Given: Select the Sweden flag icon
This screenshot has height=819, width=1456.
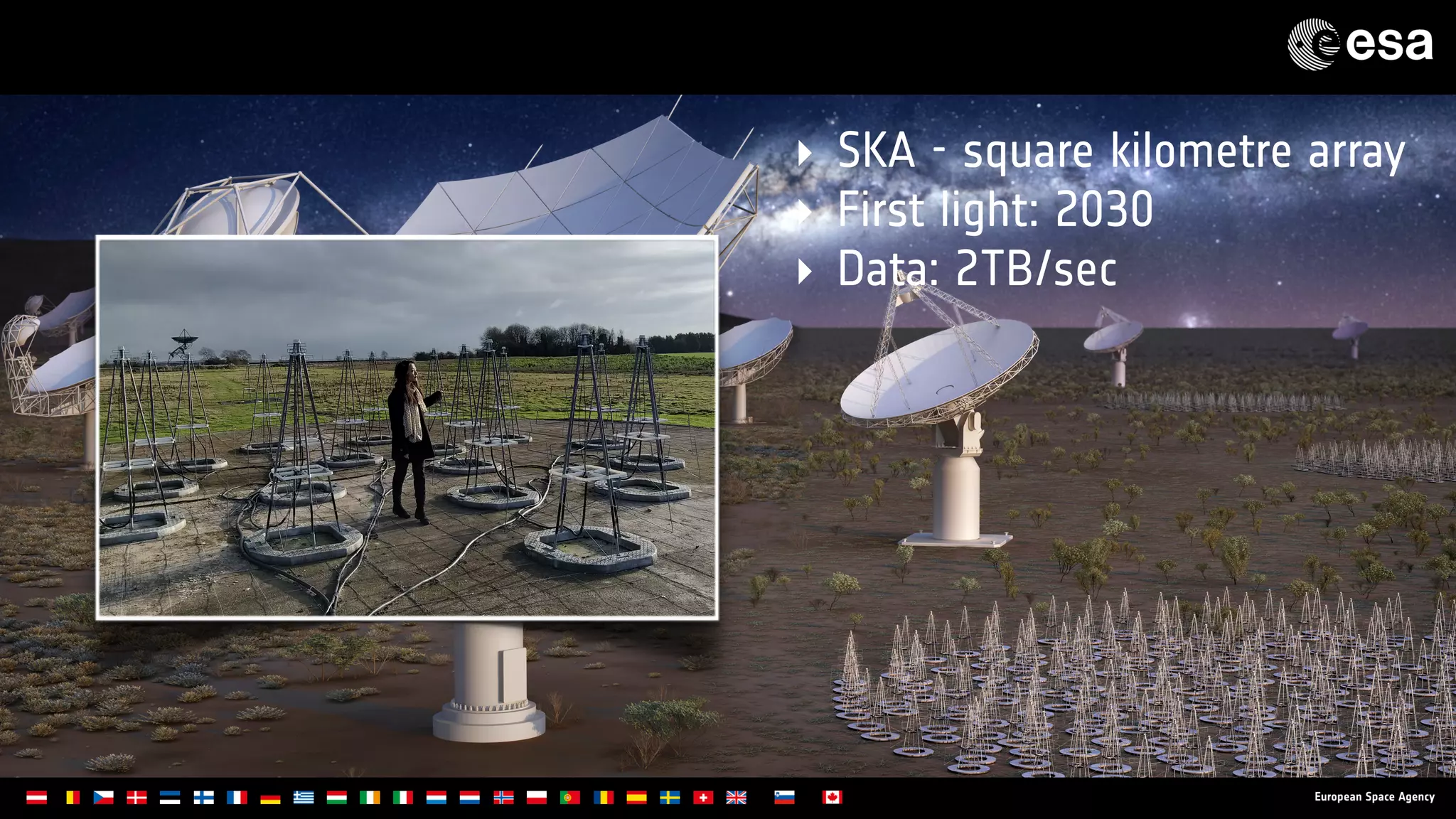Looking at the screenshot, I should (x=670, y=798).
